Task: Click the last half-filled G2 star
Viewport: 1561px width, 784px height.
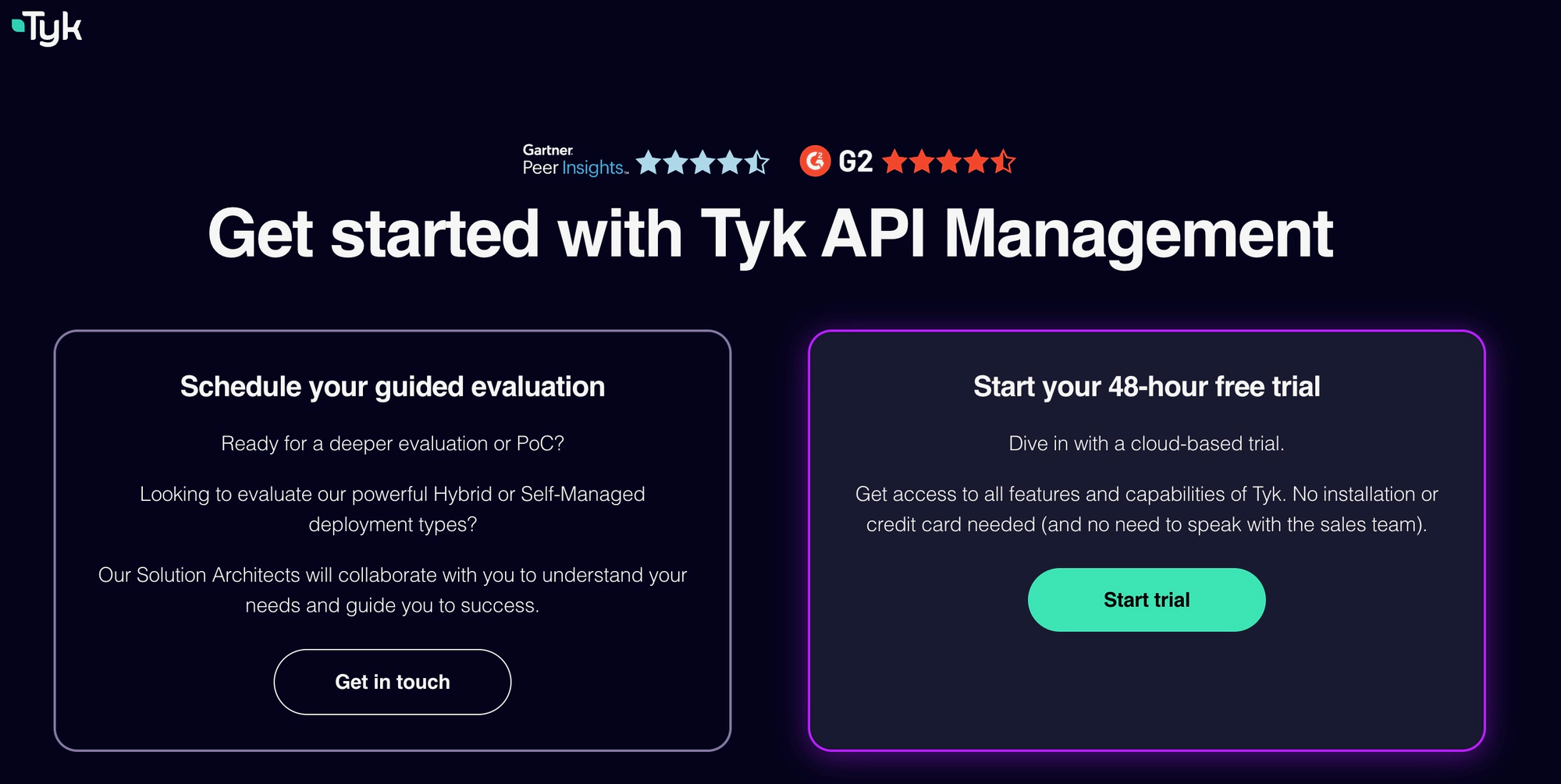Action: 1001,162
